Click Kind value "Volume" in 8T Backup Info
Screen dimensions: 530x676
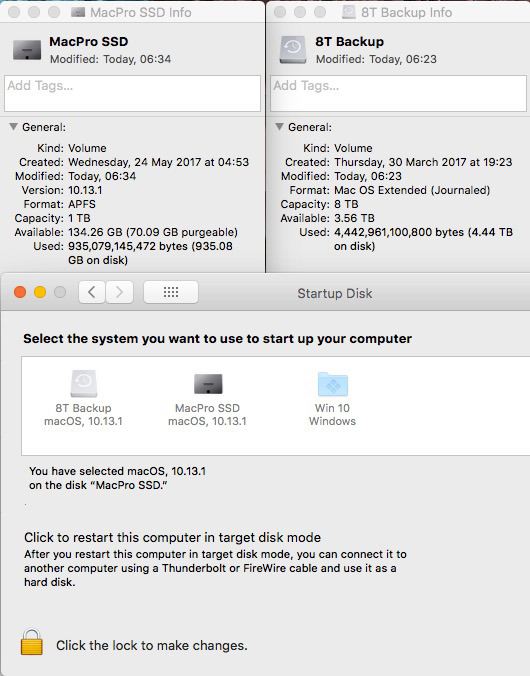point(353,148)
